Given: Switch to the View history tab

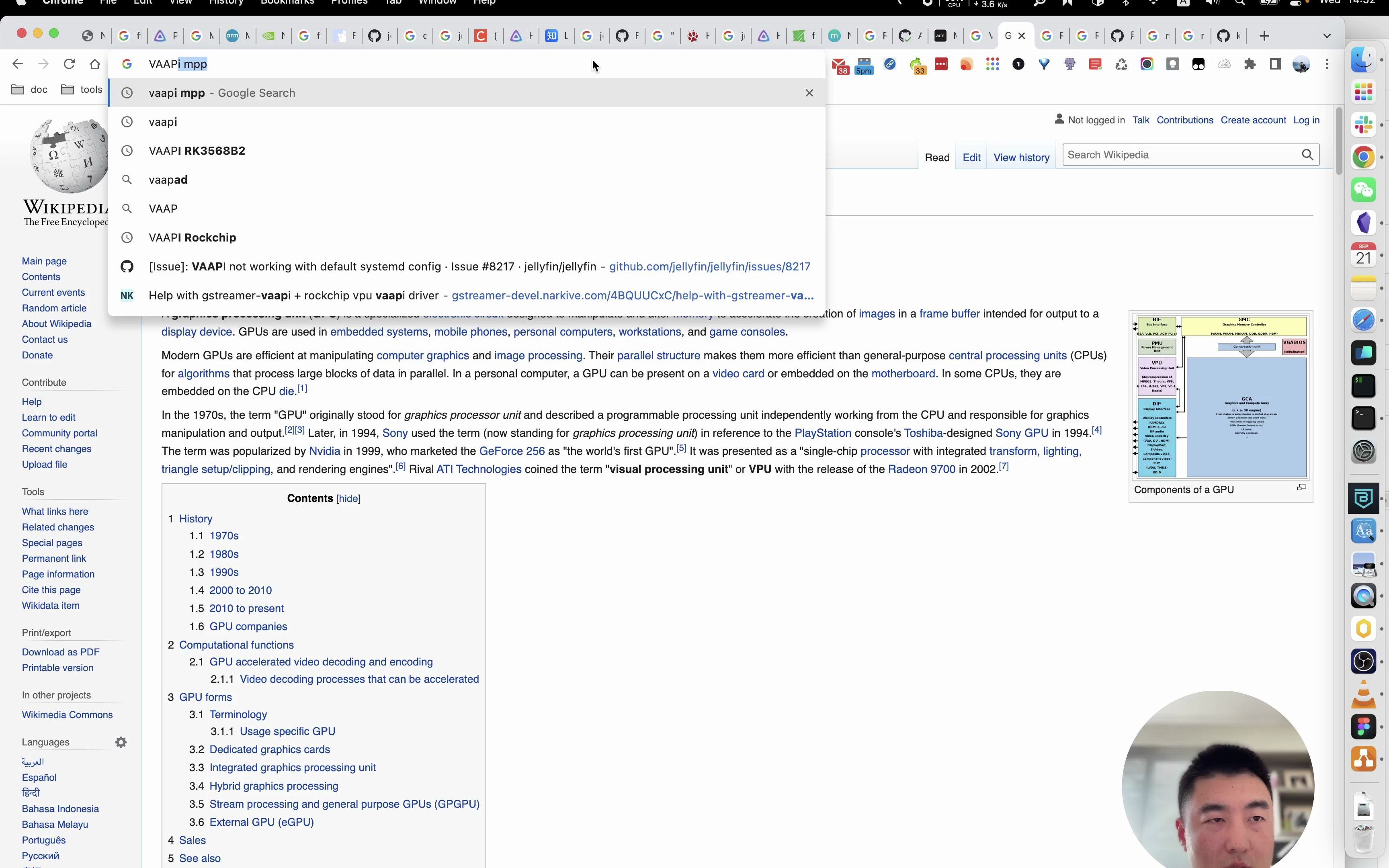Looking at the screenshot, I should 1021,158.
